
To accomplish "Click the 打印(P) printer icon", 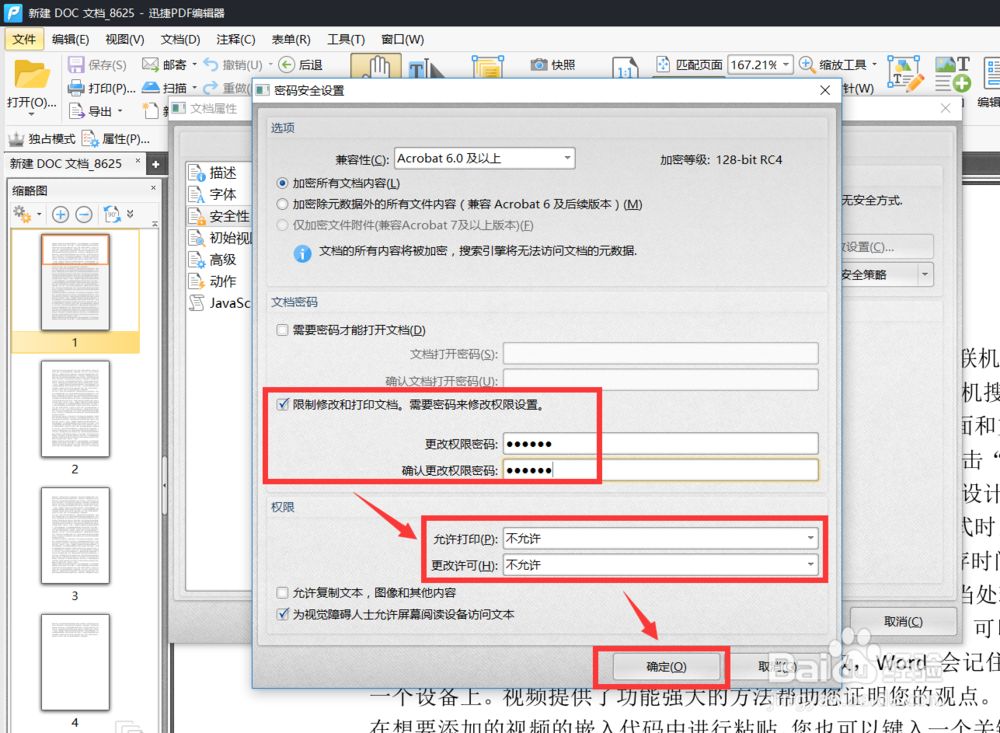I will [x=76, y=87].
